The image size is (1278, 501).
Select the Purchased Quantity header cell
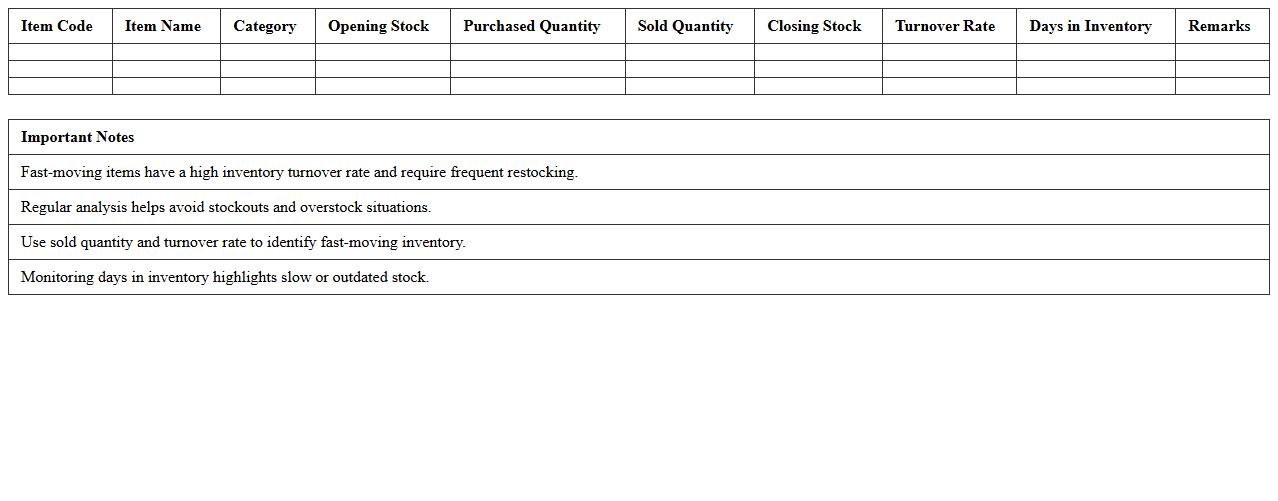(532, 26)
